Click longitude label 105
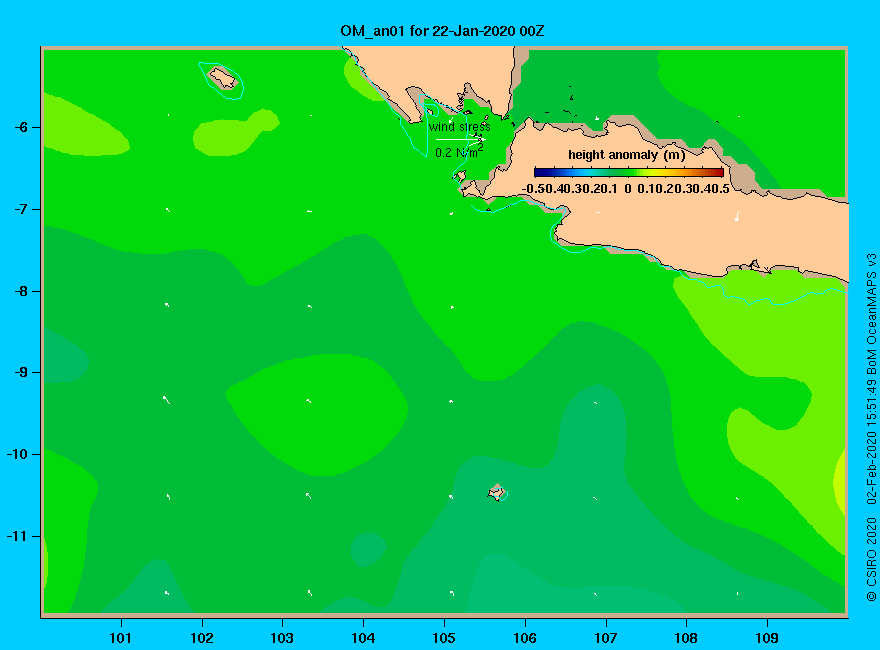880x650 pixels. click(x=444, y=638)
